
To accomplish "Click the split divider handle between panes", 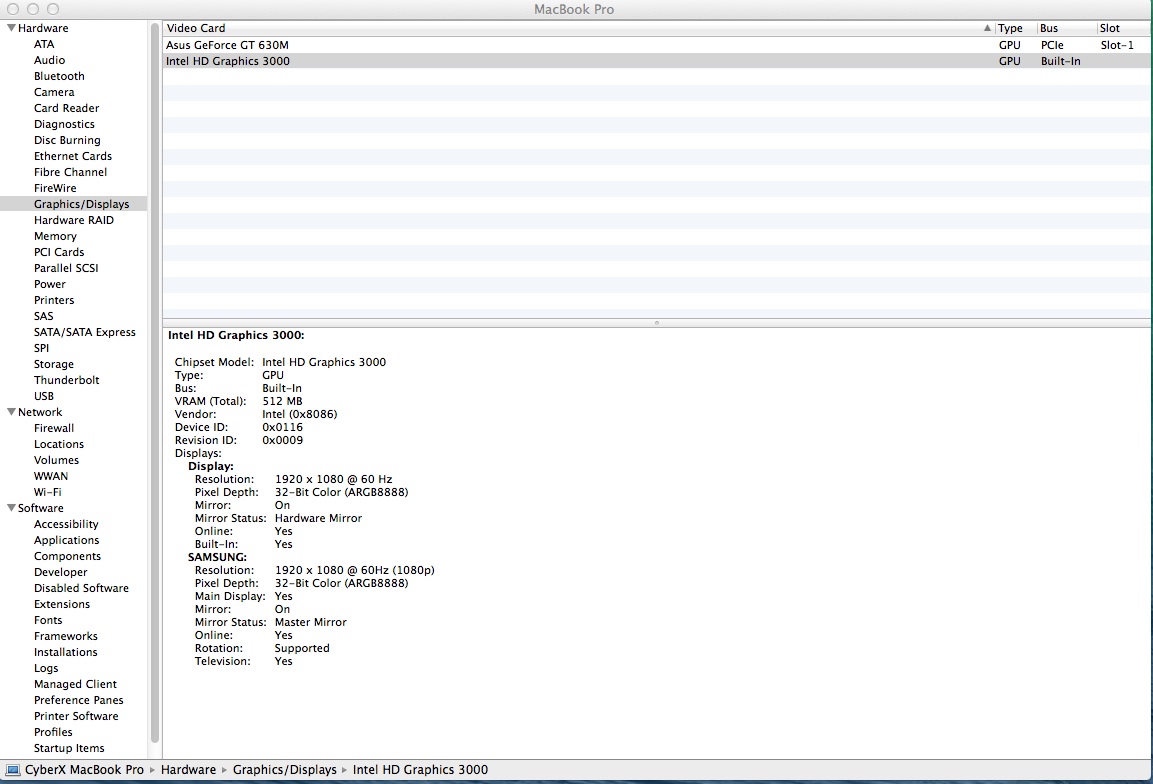I will [x=656, y=323].
